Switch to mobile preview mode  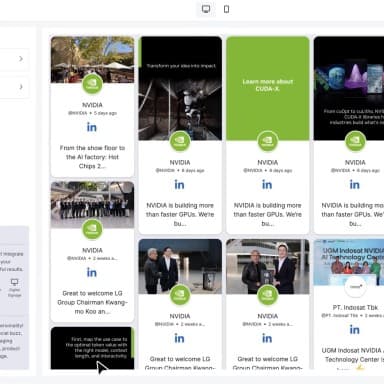pos(226,9)
